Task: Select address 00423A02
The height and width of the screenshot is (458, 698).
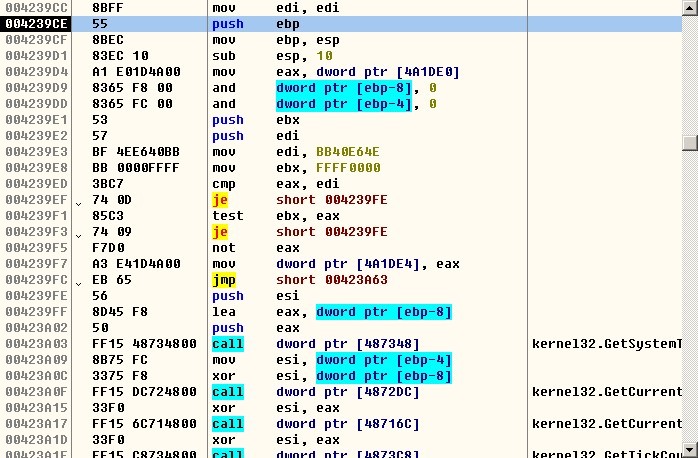Action: [x=36, y=328]
